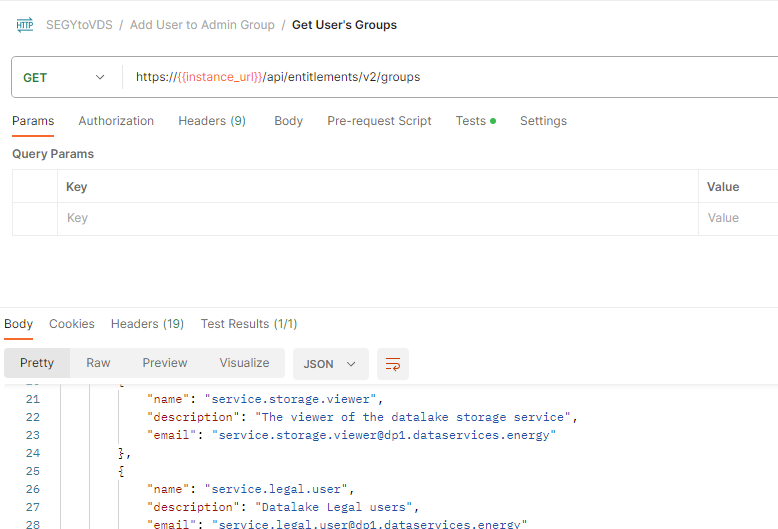Click the datalake storage service description text
The image size is (778, 529).
point(413,417)
